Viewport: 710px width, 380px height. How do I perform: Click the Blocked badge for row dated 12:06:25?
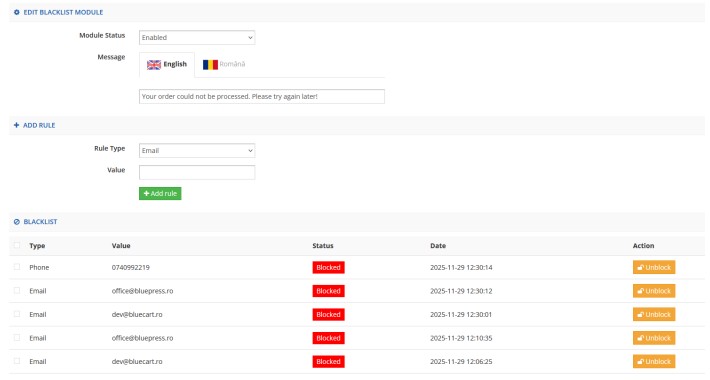click(328, 361)
